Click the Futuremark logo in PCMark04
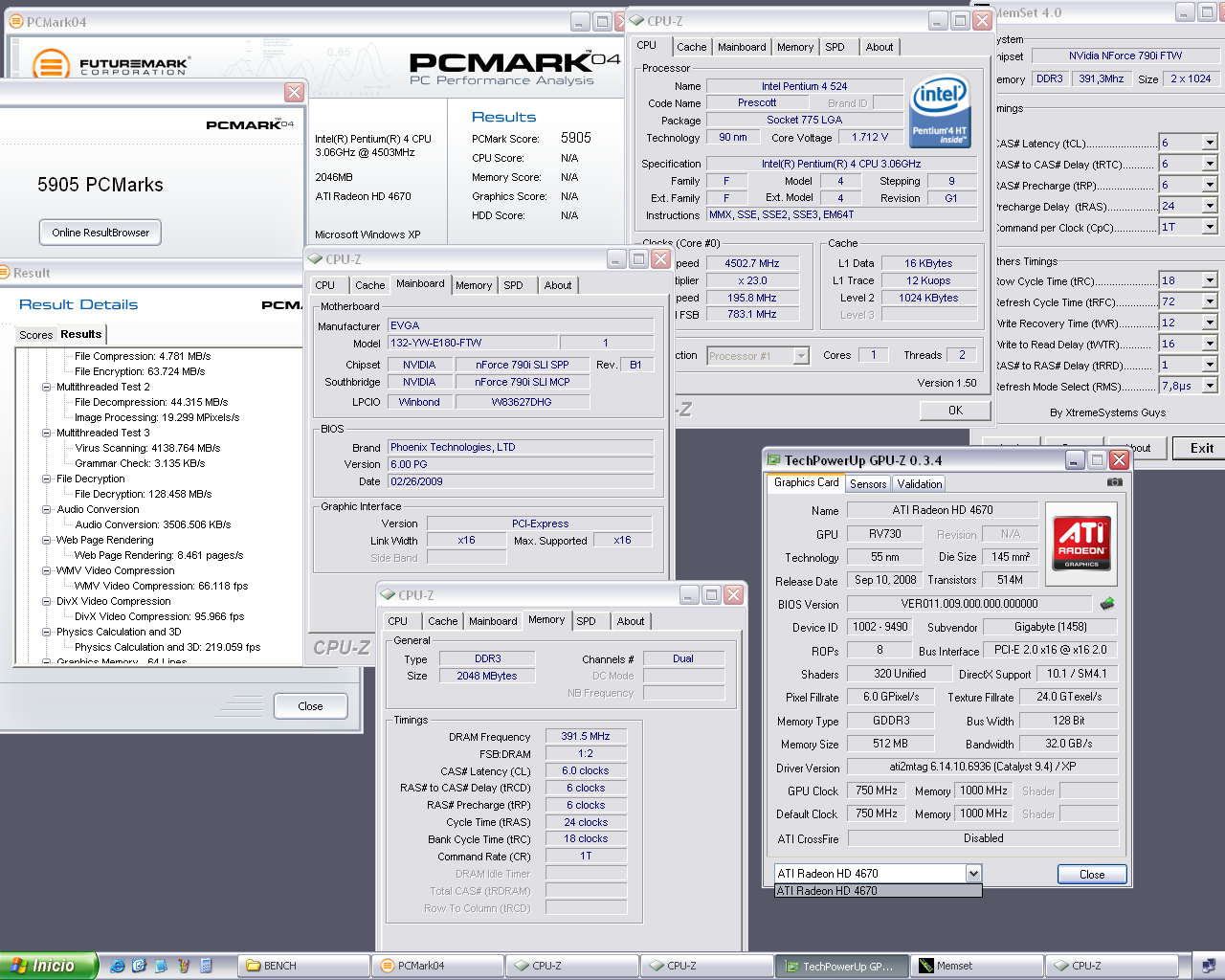The image size is (1225, 980). (110, 65)
